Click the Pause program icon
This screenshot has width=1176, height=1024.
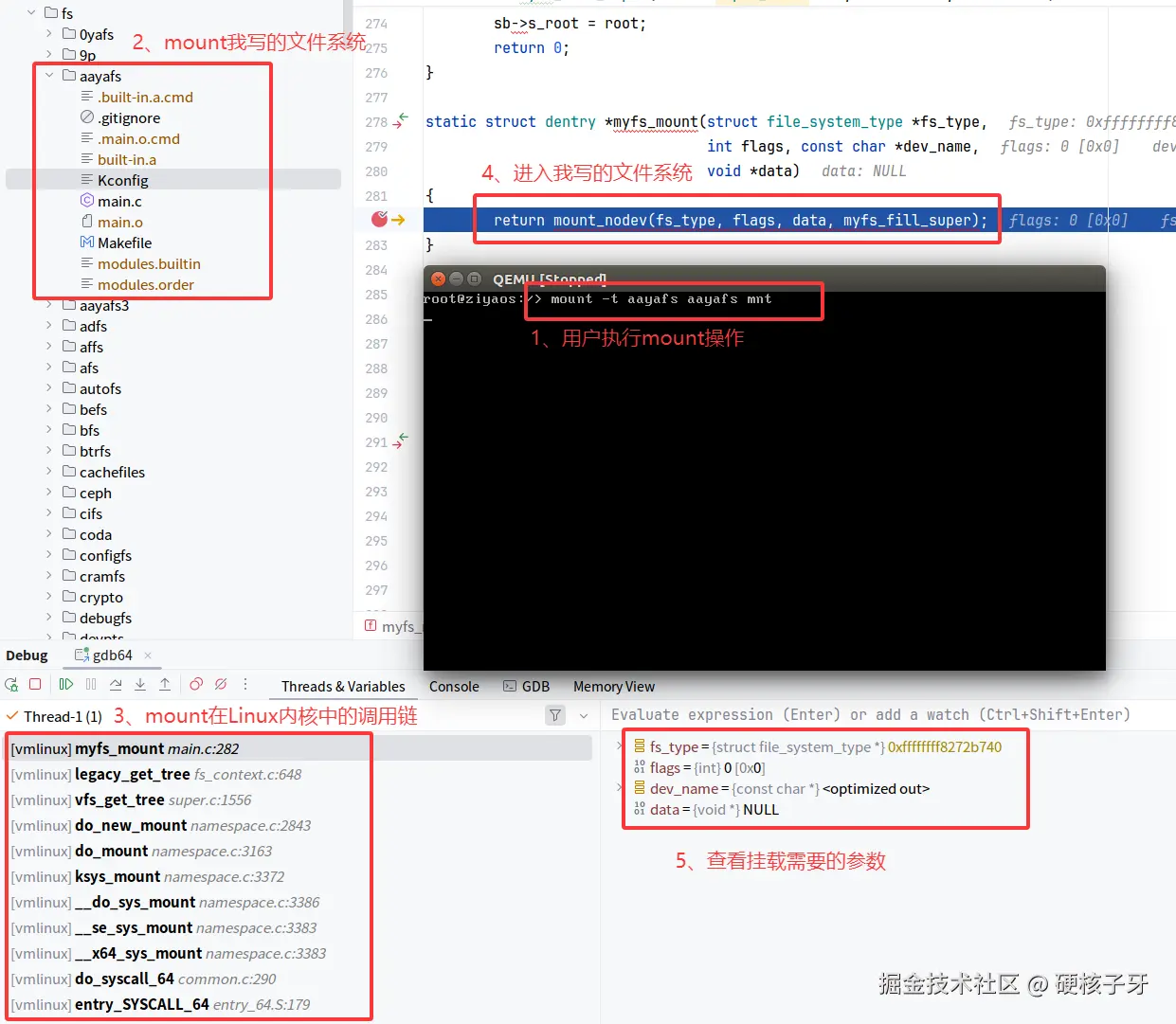coord(91,684)
